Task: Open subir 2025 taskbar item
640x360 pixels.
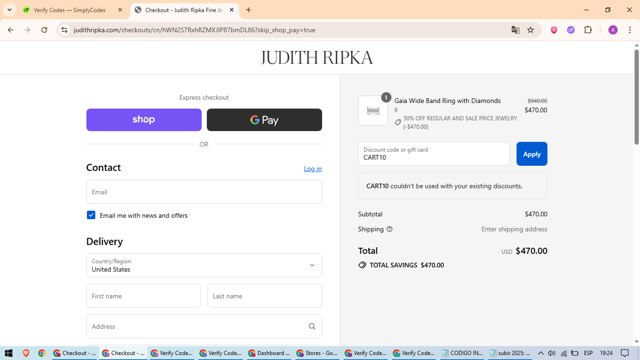Action: click(510, 353)
